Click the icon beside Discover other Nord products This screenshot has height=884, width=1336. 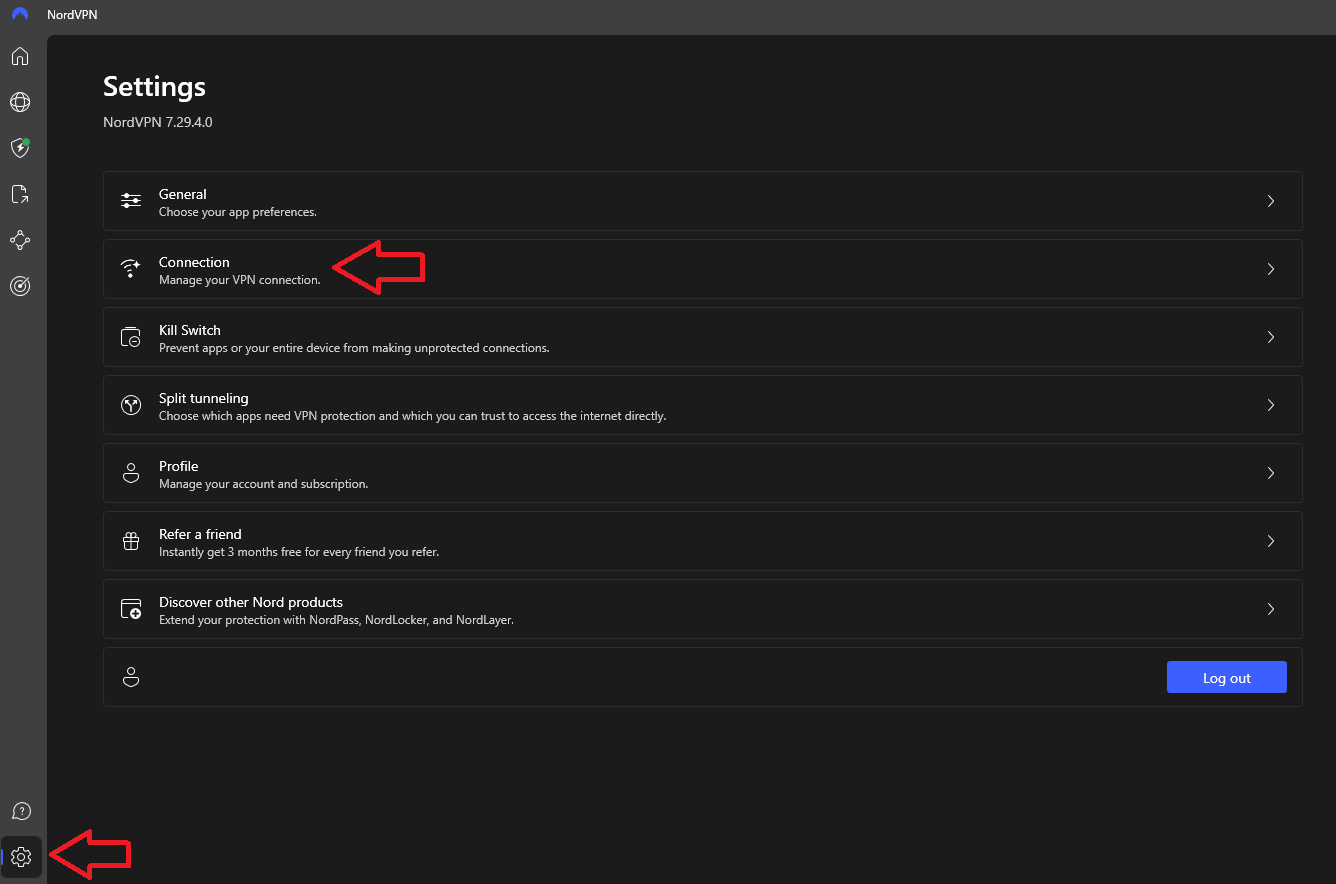coord(131,609)
